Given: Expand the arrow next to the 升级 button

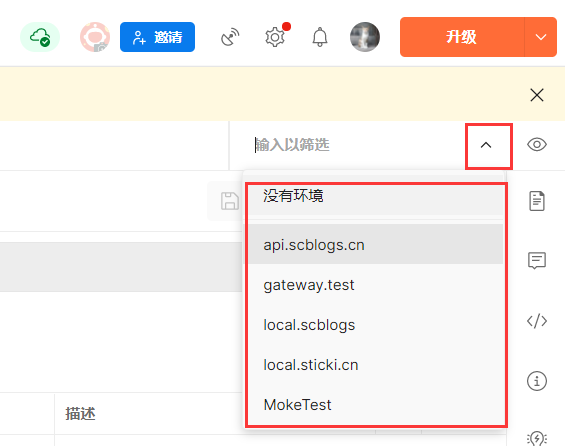Looking at the screenshot, I should pyautogui.click(x=540, y=37).
